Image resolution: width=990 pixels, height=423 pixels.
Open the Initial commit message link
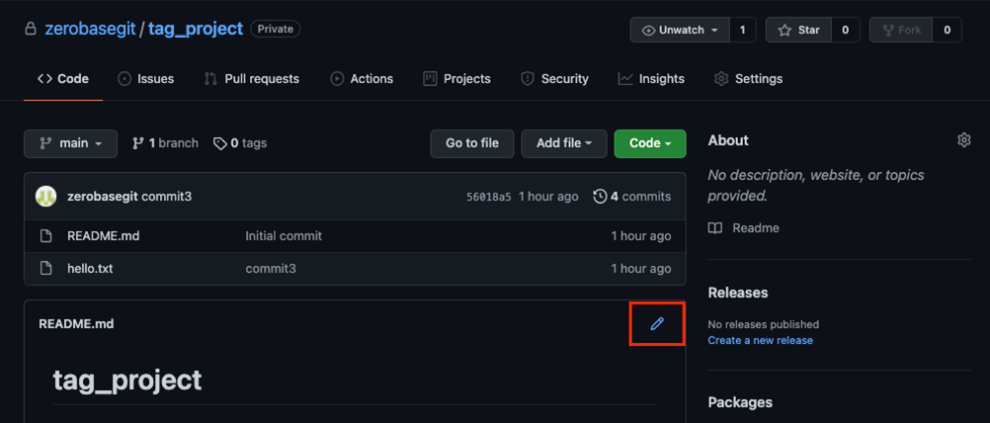pos(283,236)
